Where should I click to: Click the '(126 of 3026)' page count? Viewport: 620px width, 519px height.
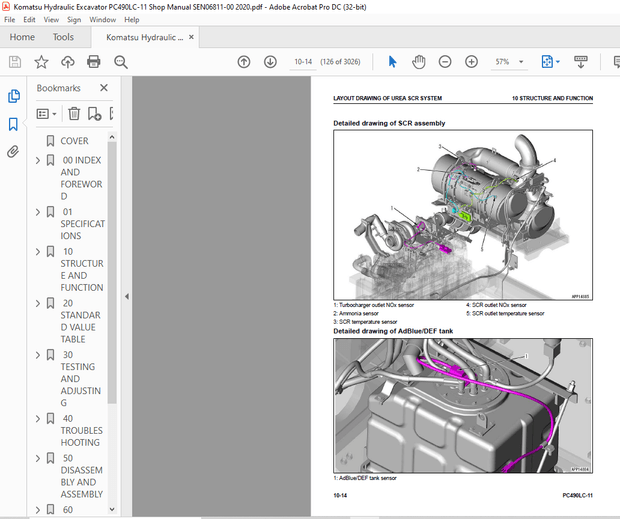pos(340,62)
